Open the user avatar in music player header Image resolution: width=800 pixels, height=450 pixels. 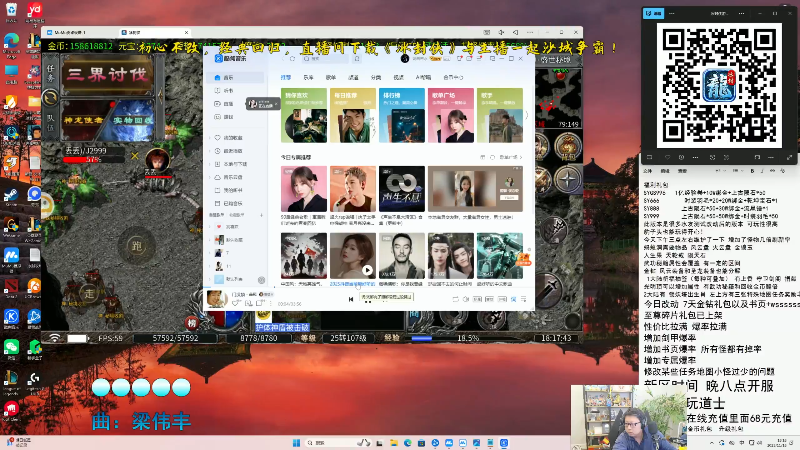405,59
